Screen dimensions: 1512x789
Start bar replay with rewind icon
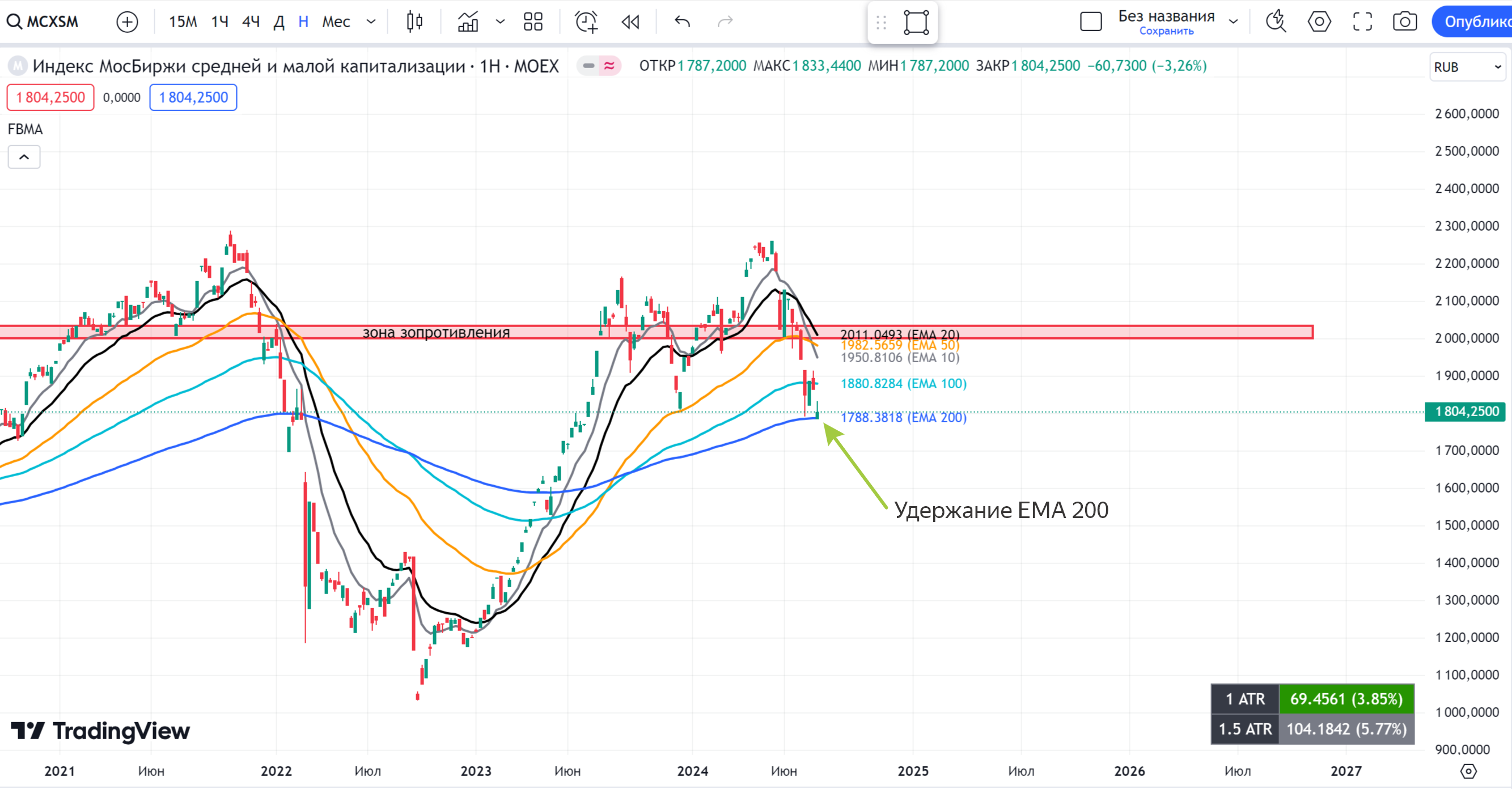630,22
